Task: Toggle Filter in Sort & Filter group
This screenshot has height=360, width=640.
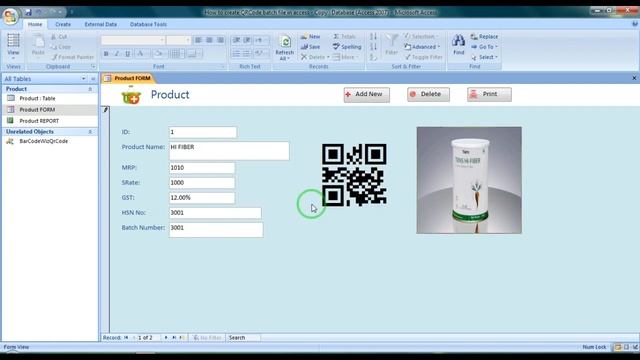Action: pos(423,57)
